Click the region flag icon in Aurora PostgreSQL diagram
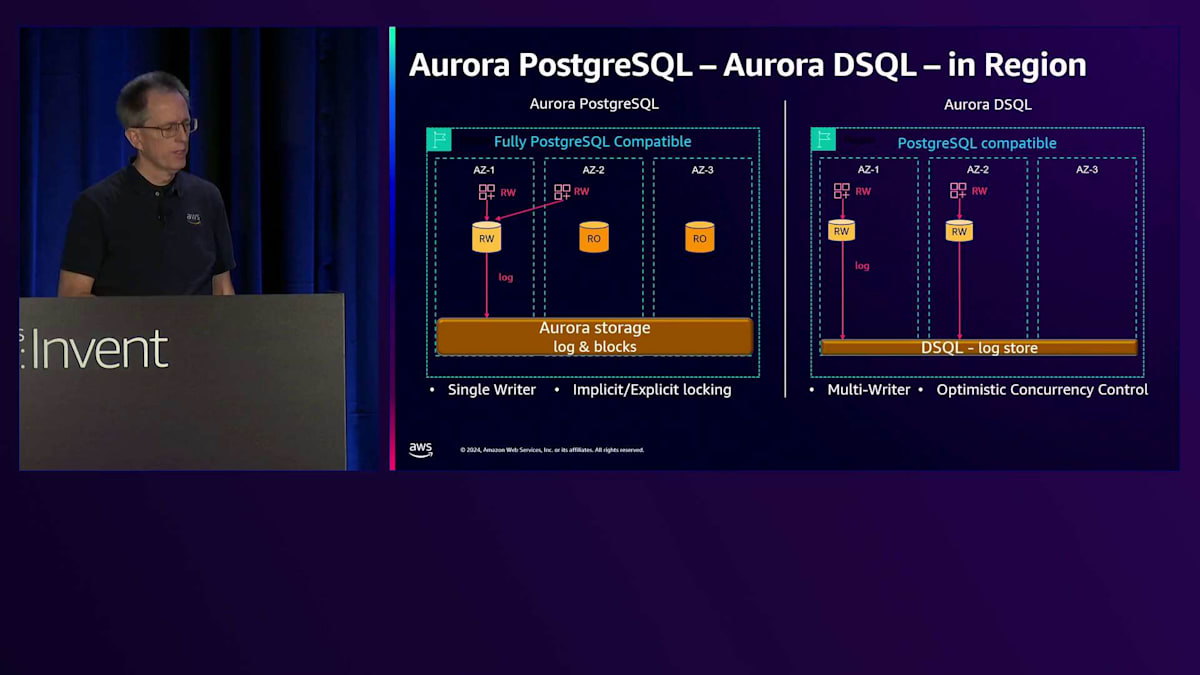 click(439, 140)
